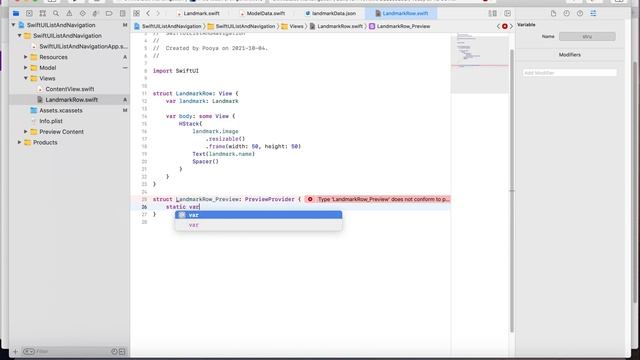Expand the Preview Content folder
Screen dimensions: 640x360
tap(25, 132)
